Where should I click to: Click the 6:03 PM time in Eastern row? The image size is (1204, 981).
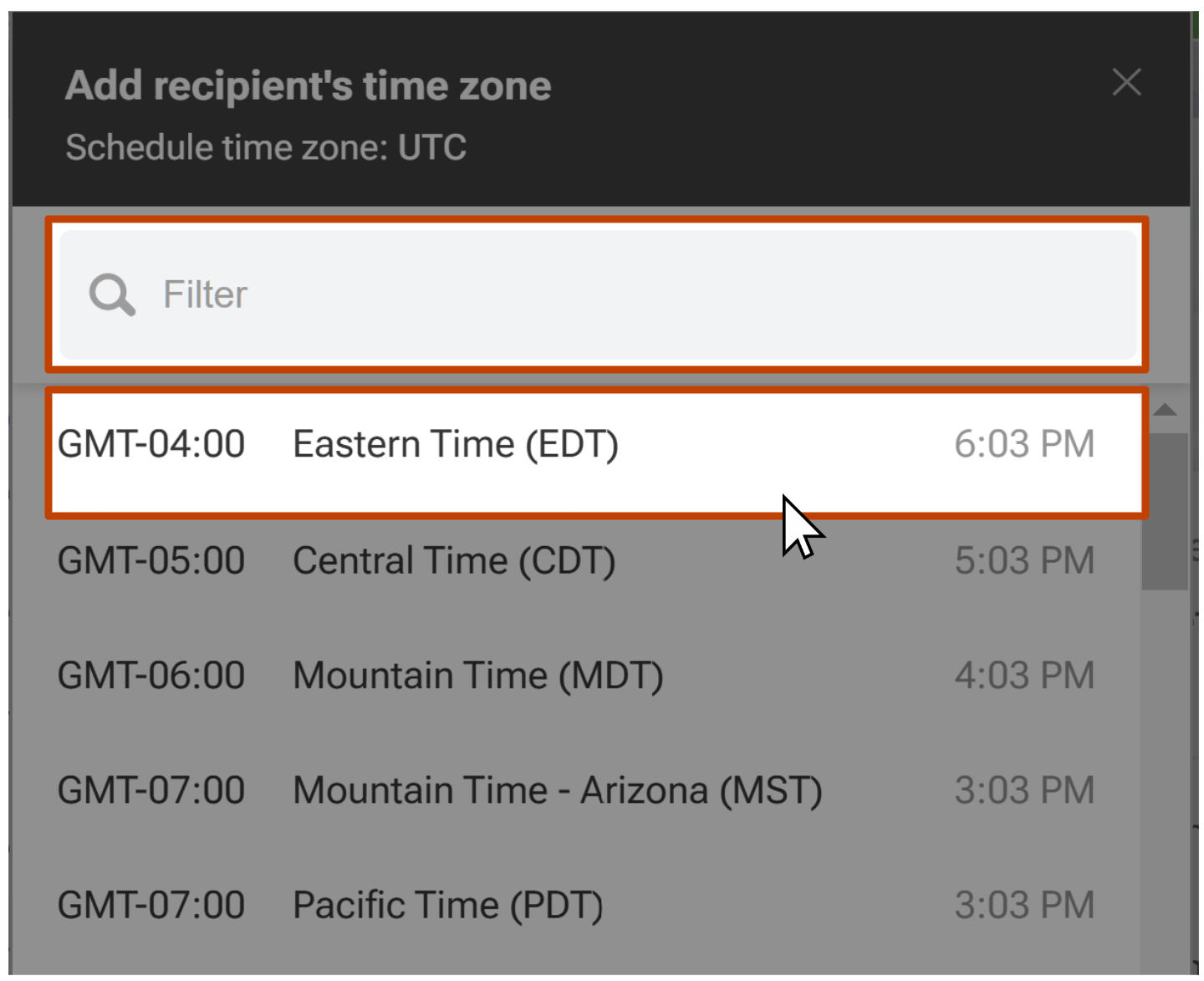[1024, 444]
